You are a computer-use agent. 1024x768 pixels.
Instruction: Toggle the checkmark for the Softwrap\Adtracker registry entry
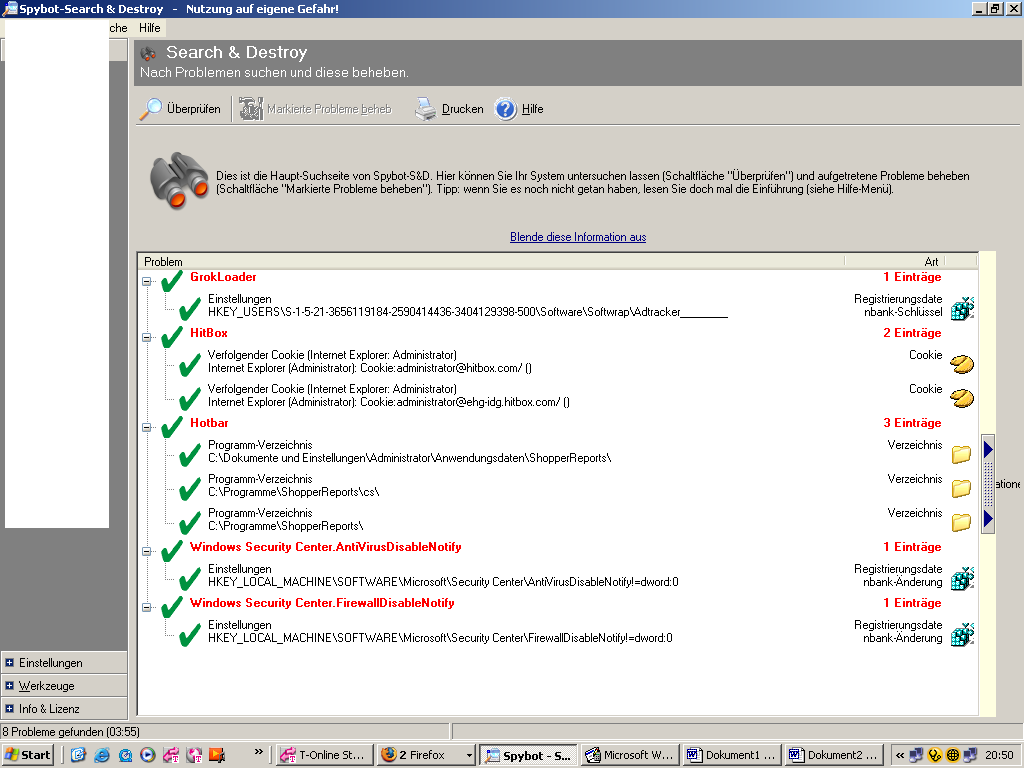point(189,308)
